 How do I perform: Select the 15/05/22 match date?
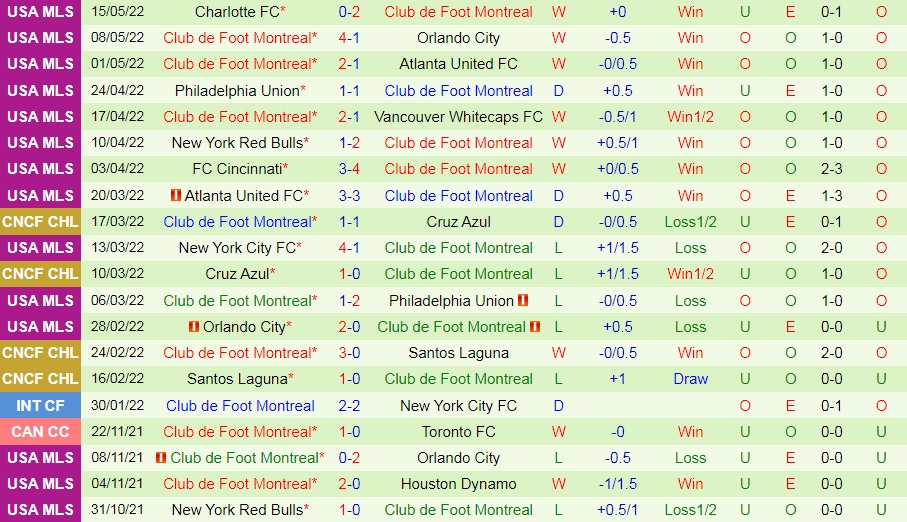tap(117, 12)
